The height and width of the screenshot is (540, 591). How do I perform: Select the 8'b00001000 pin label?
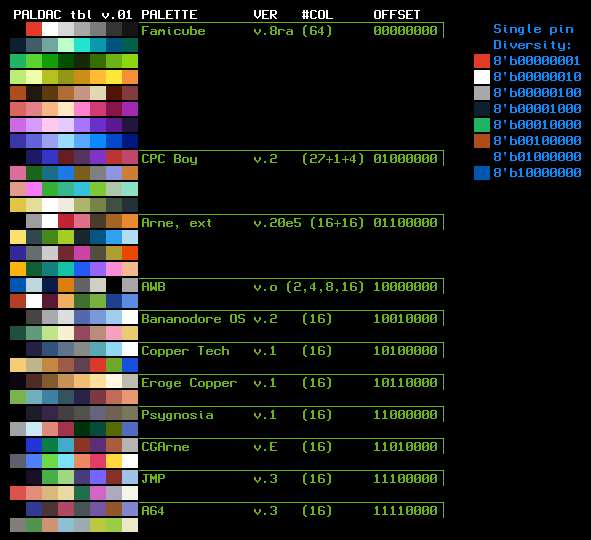click(537, 109)
